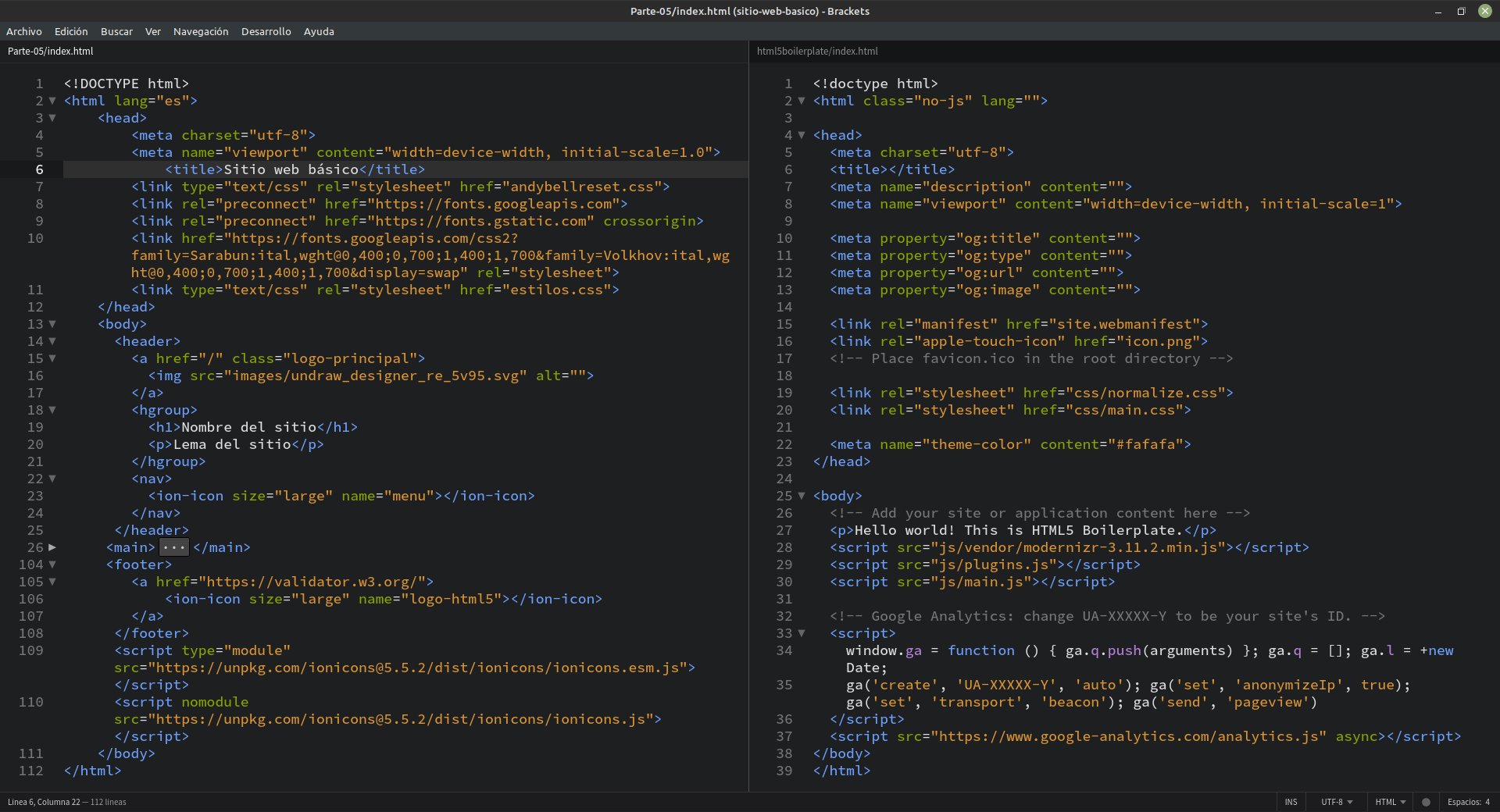Collapse the body tag on line 13, left pane
Viewport: 1500px width, 812px height.
pos(52,324)
